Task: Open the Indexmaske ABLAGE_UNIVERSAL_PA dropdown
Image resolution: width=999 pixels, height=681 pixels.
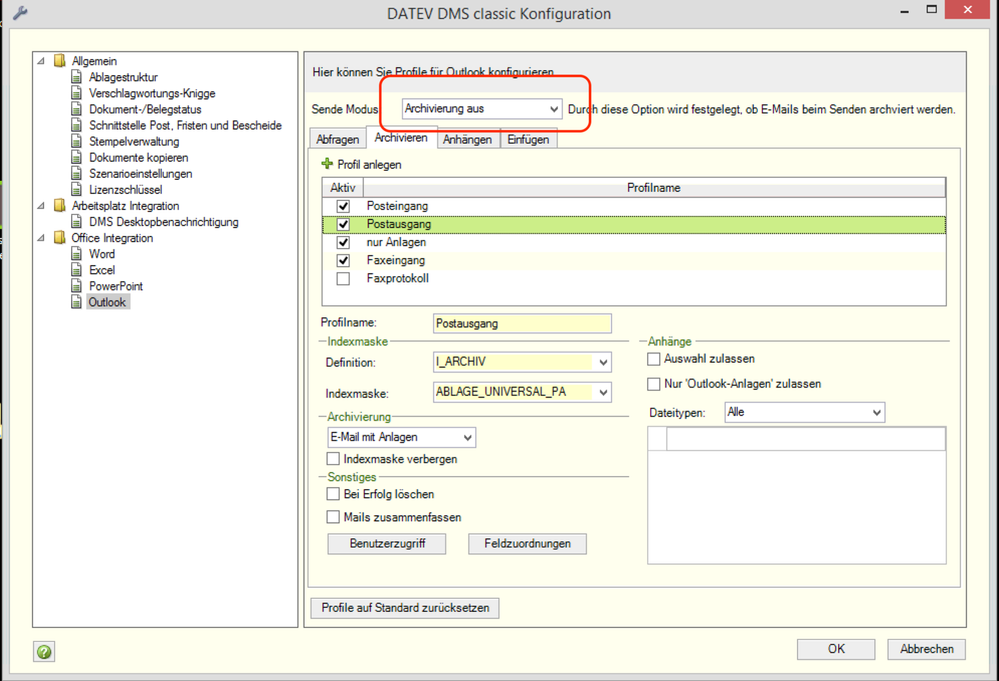Action: point(522,392)
